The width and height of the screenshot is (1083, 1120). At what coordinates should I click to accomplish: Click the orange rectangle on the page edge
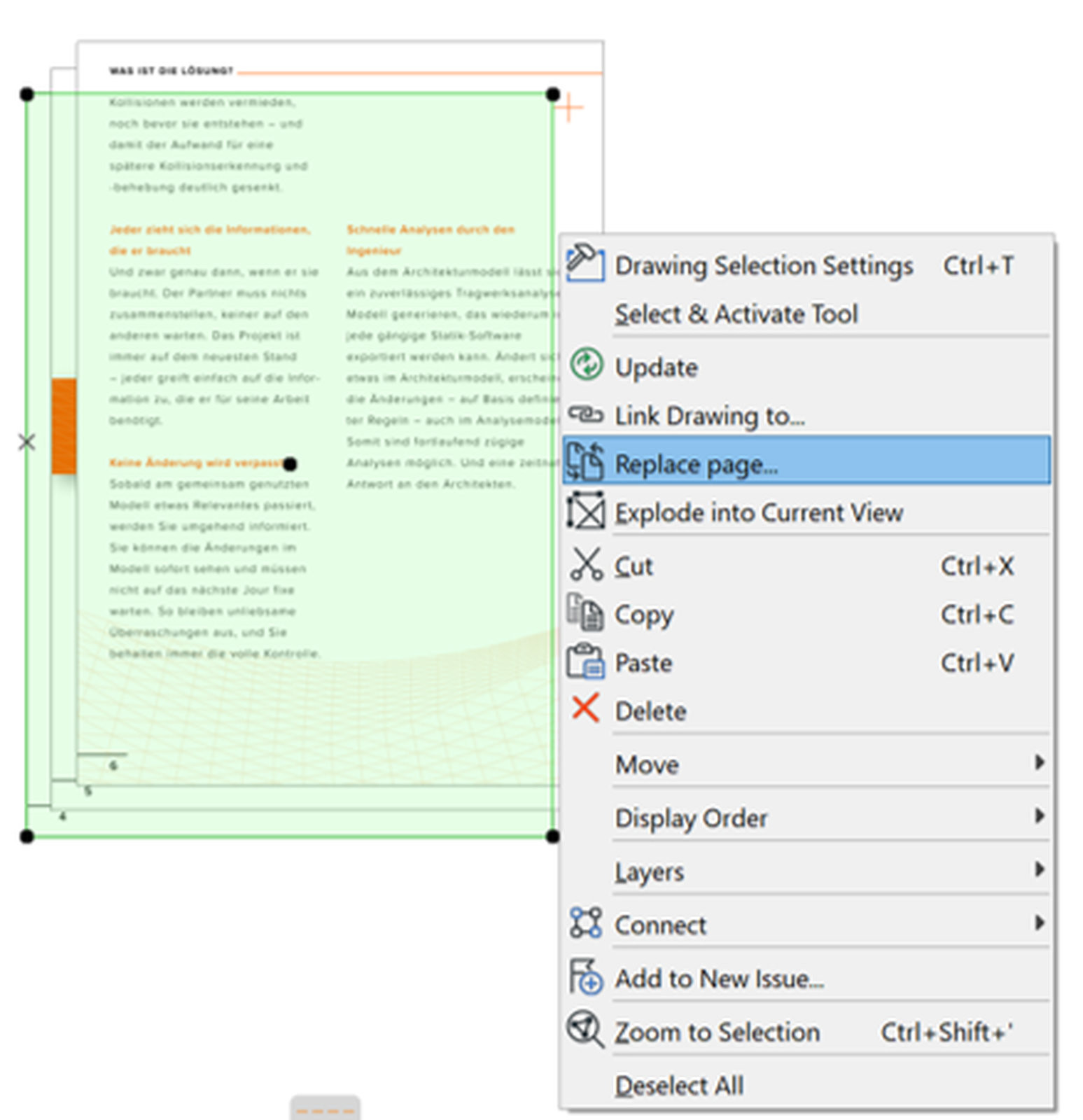(x=64, y=426)
